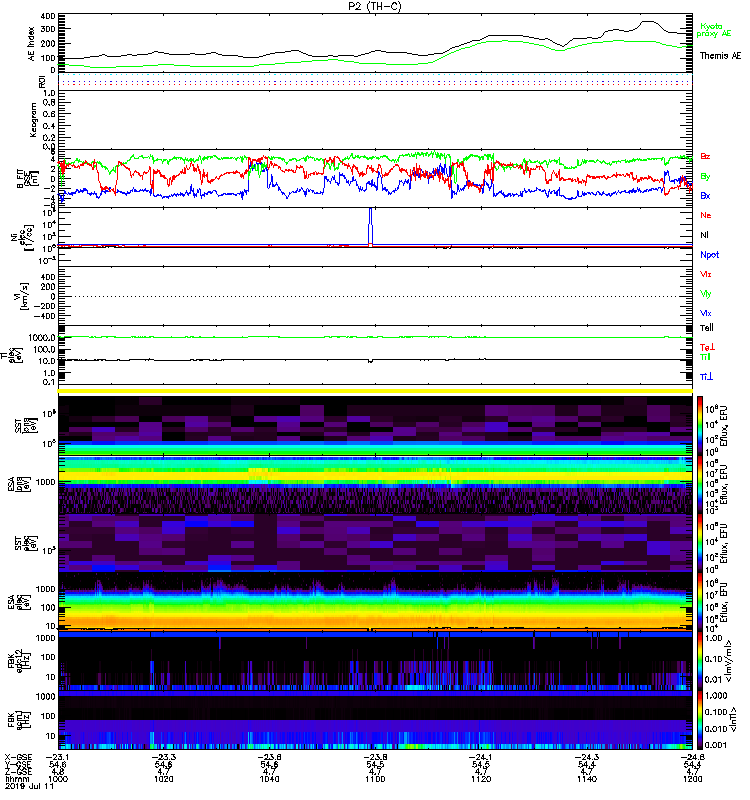The image size is (750, 800).
Task: Select the red Te perpendicular legend label
Action: (707, 347)
